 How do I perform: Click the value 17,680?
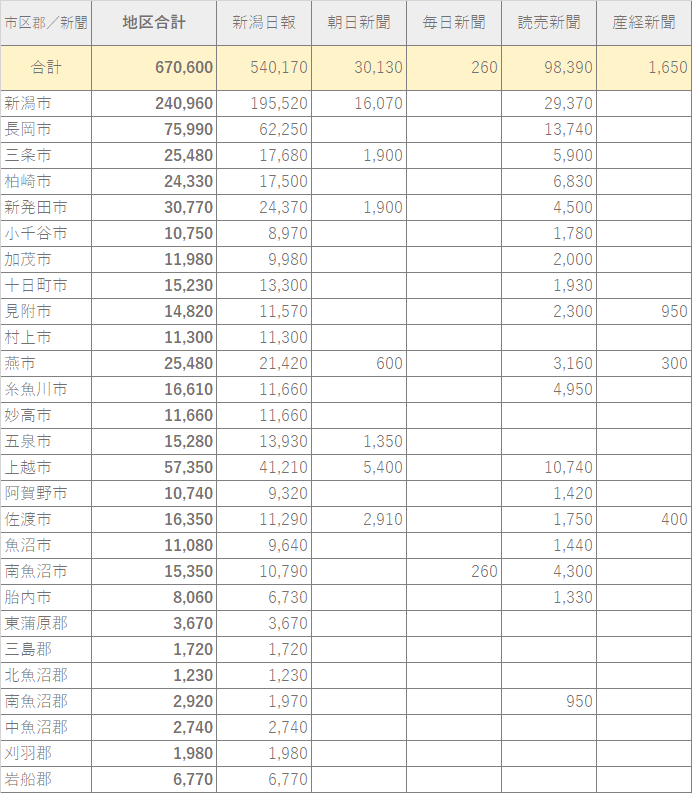pyautogui.click(x=283, y=155)
